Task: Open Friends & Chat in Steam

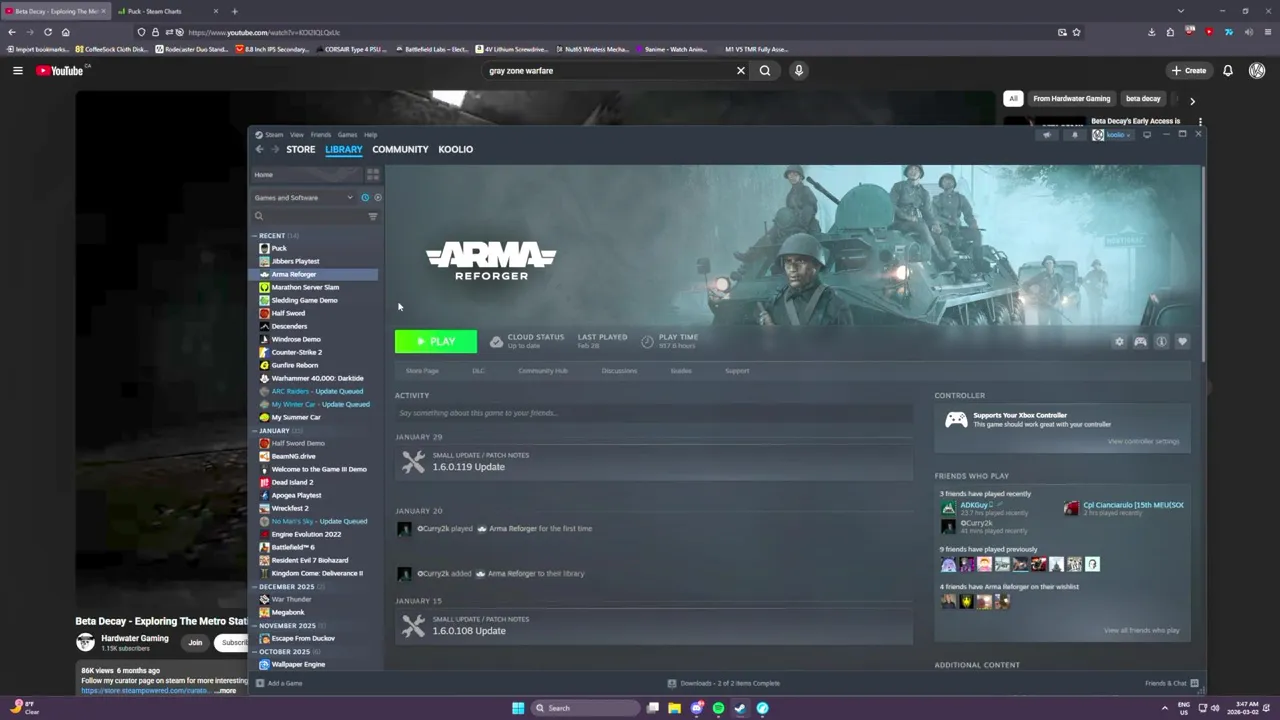Action: [x=1172, y=683]
